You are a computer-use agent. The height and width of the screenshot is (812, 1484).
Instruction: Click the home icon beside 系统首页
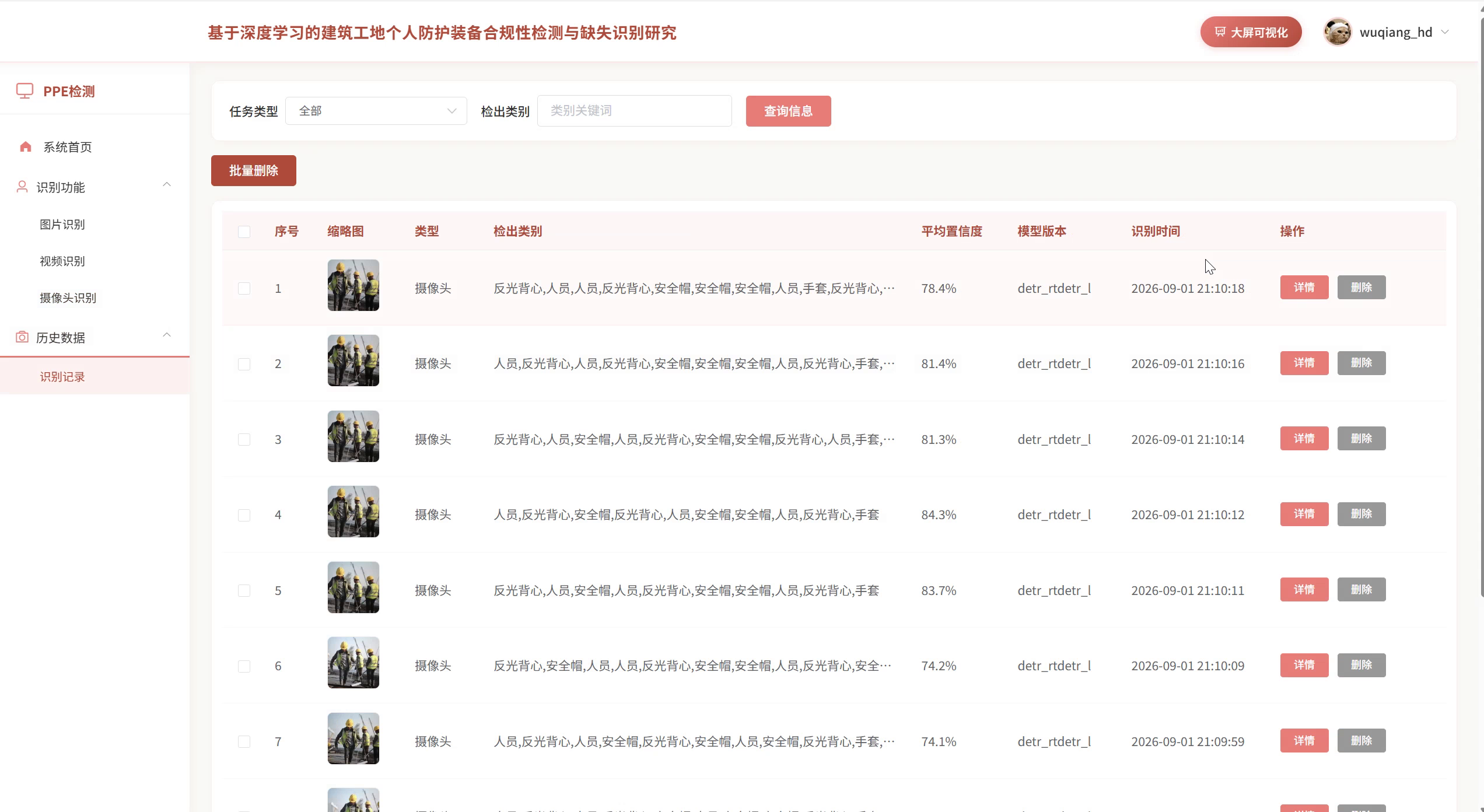[25, 147]
